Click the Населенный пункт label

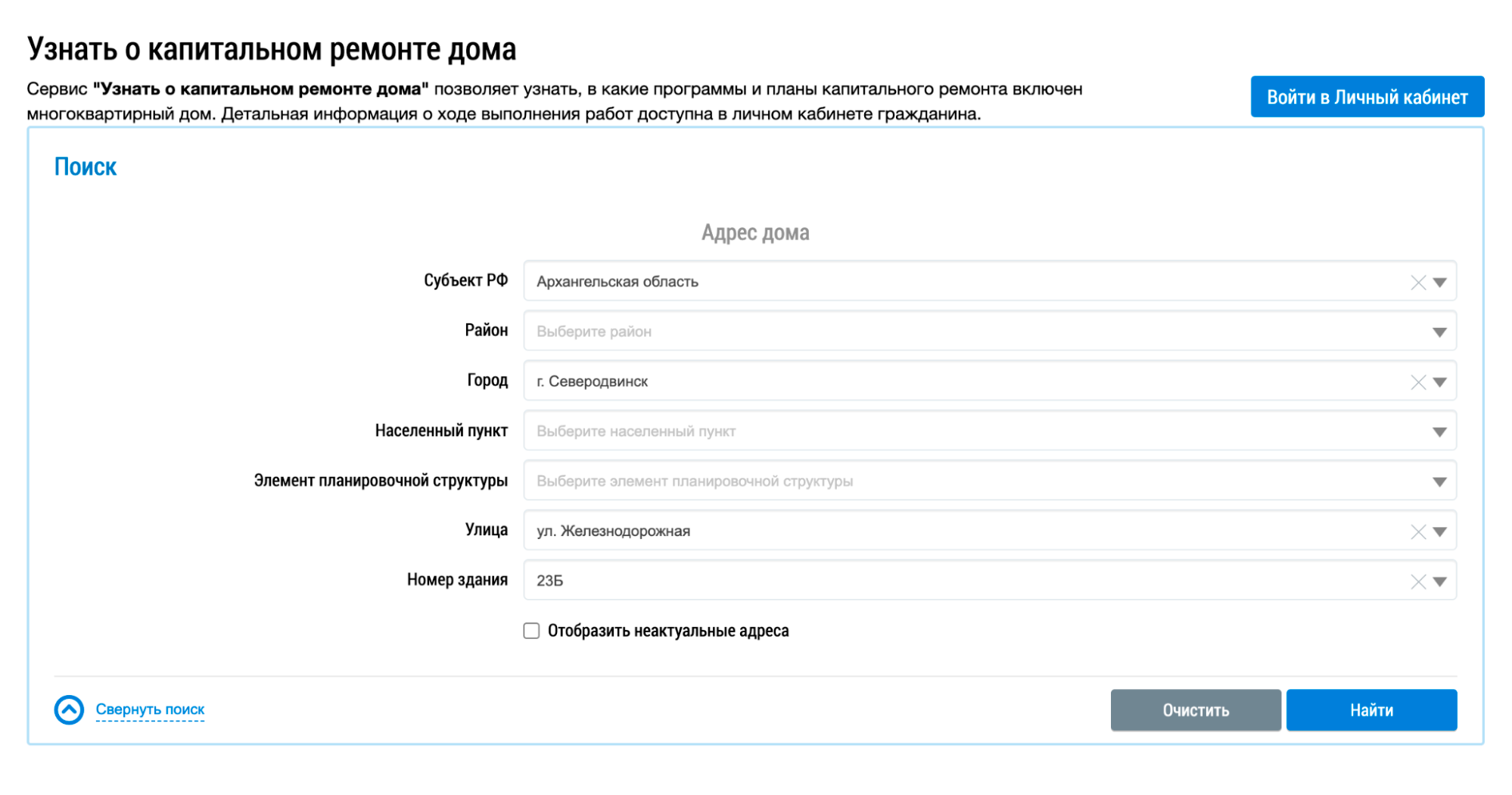point(441,431)
